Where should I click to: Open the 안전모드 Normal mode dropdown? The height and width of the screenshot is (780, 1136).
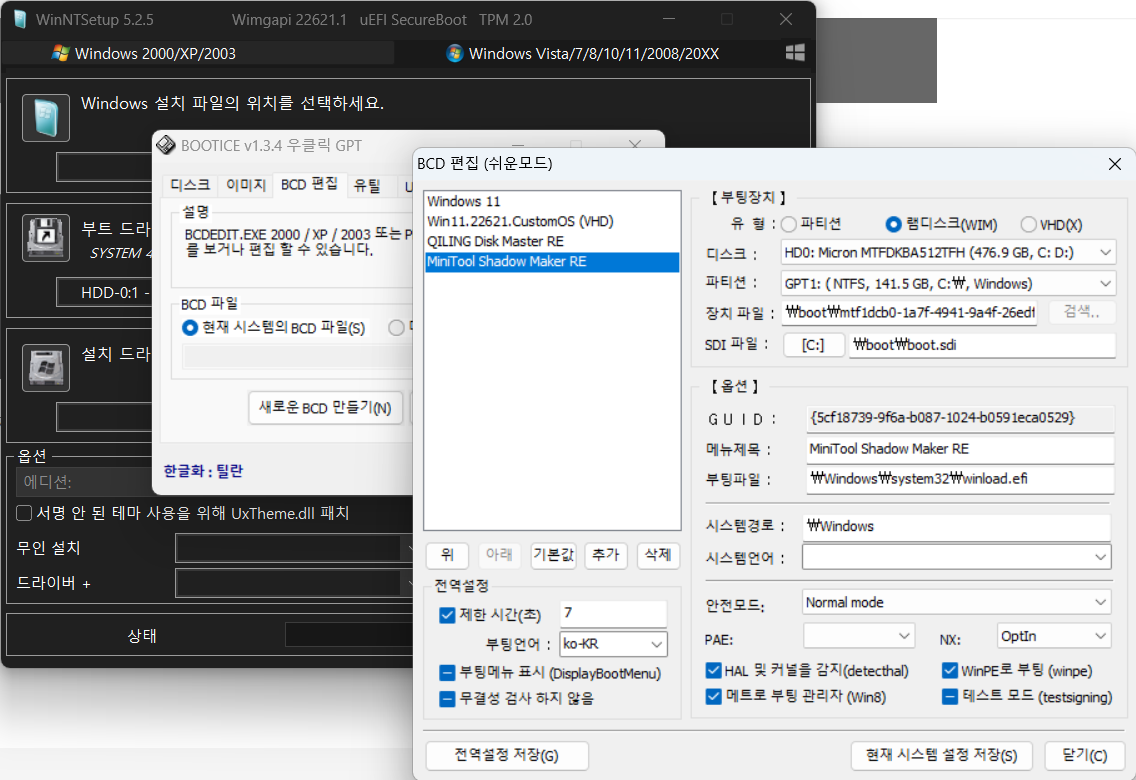point(956,603)
